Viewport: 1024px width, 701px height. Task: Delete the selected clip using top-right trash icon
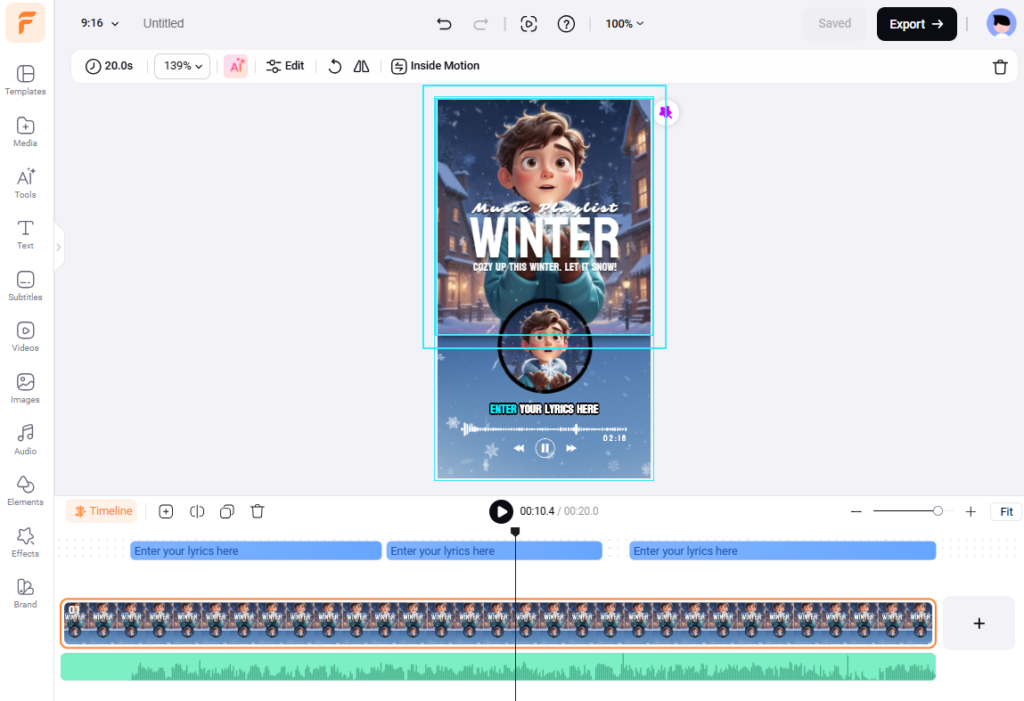click(x=999, y=67)
